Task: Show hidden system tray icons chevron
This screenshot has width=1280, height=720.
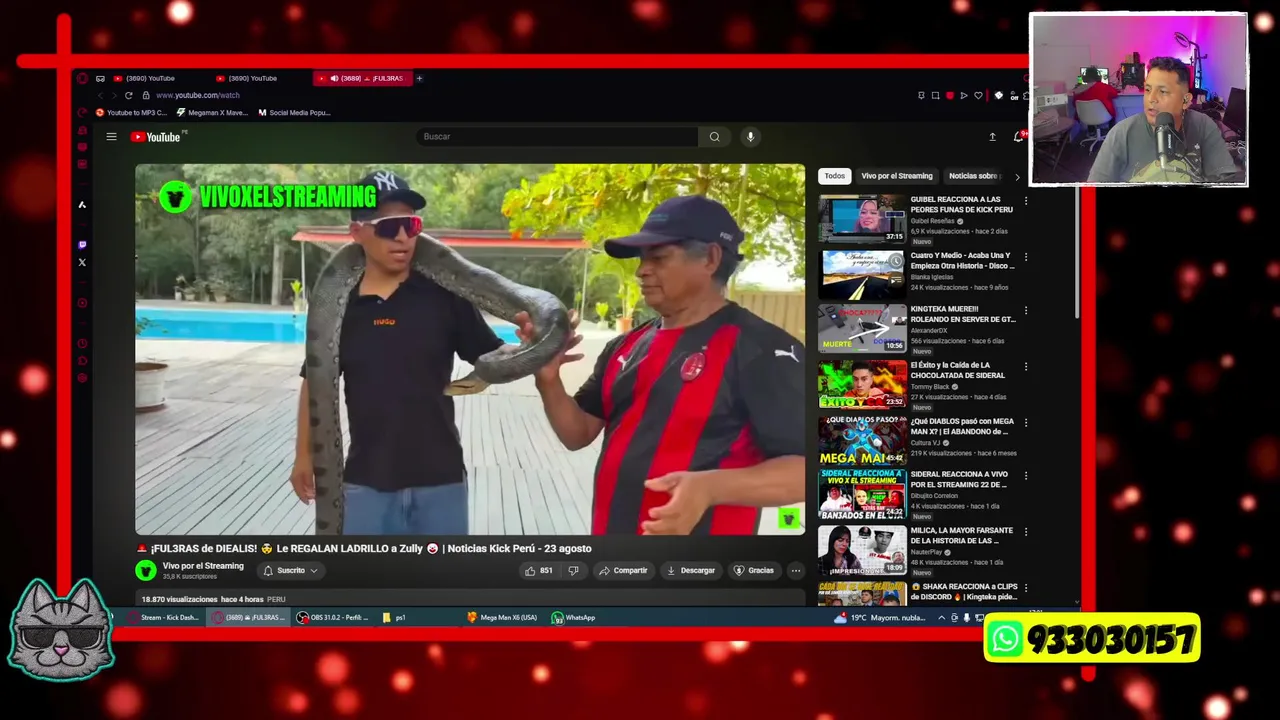Action: (941, 618)
